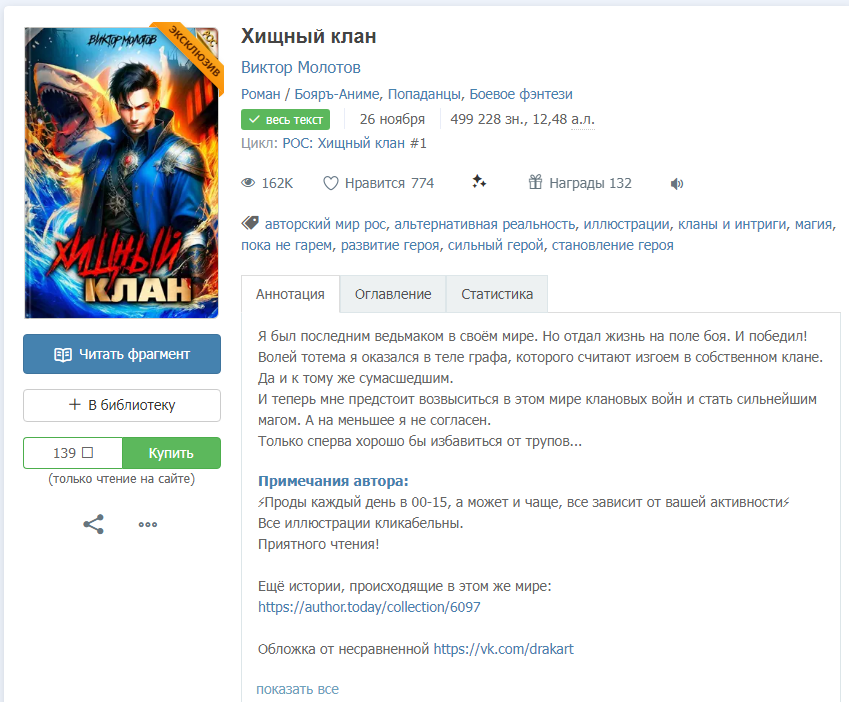Image resolution: width=849 pixels, height=702 pixels.
Task: Click the tag icon before the tags list
Action: [x=250, y=222]
